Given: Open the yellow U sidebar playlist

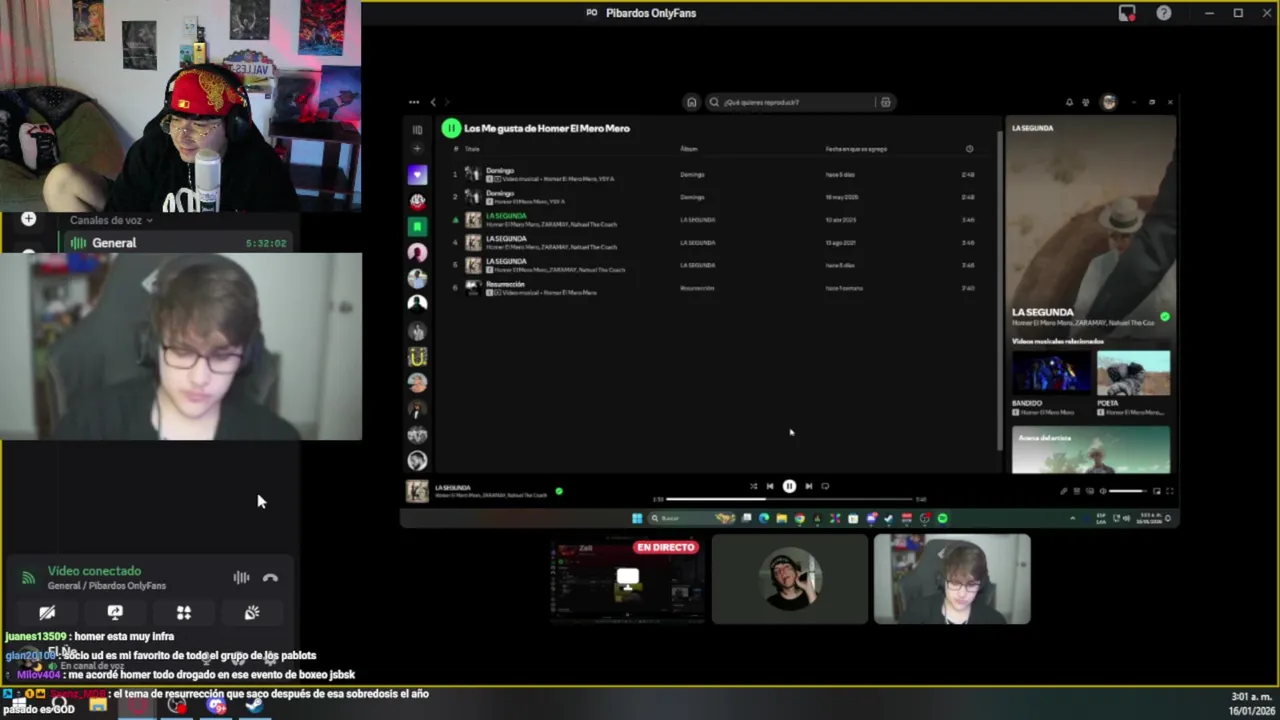Looking at the screenshot, I should coord(417,357).
